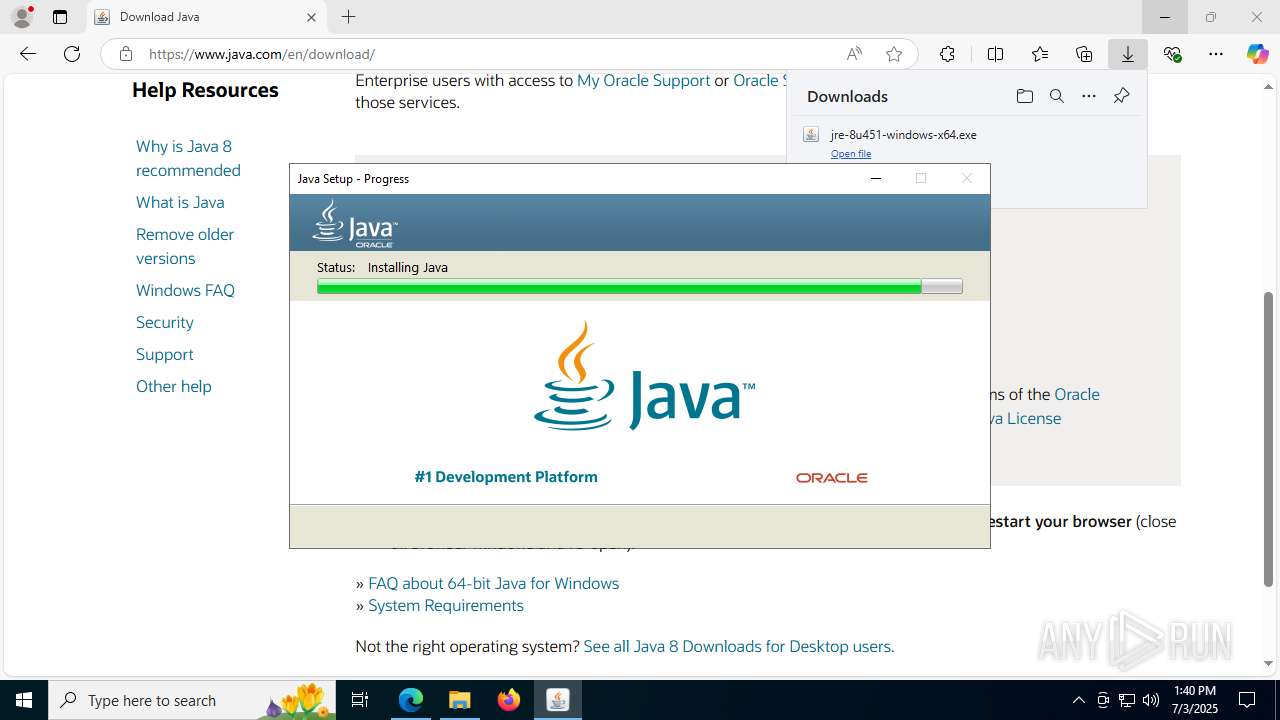Click the taskbar search box
This screenshot has width=1280, height=720.
tap(192, 700)
